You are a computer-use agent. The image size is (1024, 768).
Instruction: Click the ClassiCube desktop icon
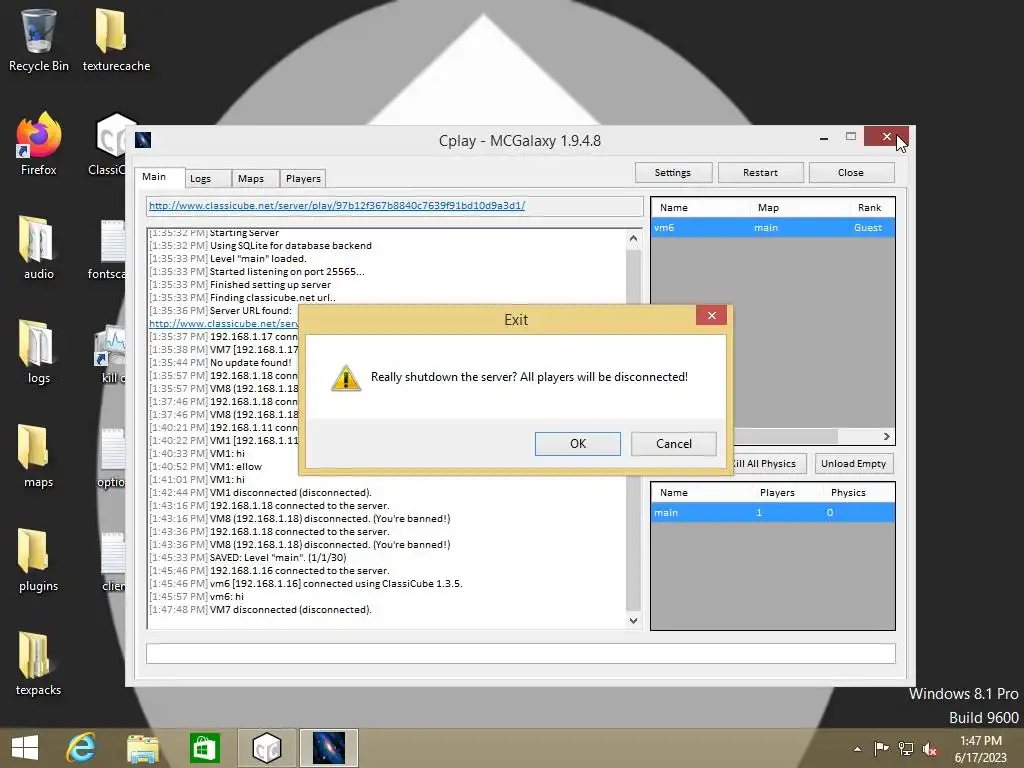pos(111,144)
